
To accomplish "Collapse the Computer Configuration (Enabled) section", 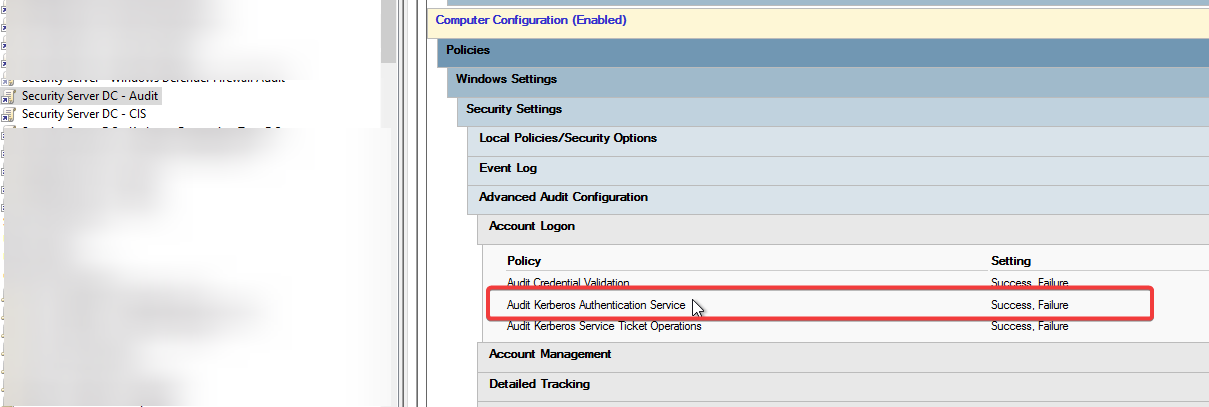I will [818, 20].
